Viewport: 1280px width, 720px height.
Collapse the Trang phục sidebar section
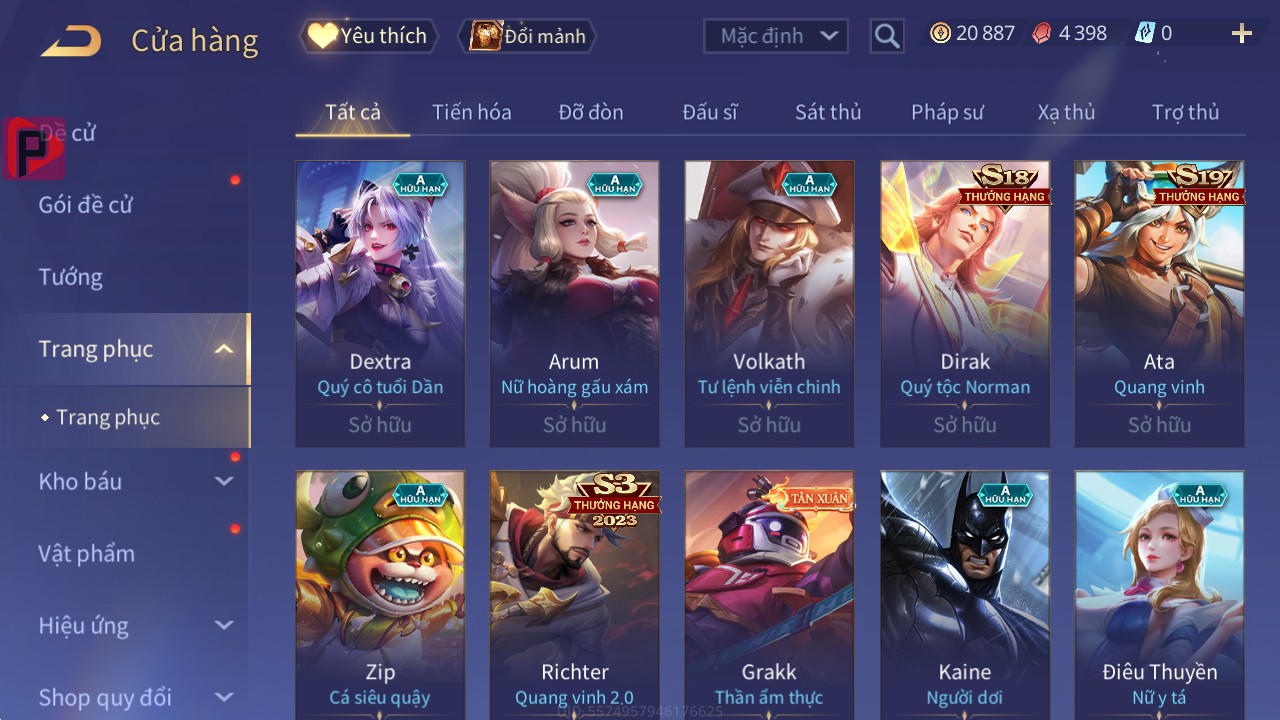click(x=224, y=349)
